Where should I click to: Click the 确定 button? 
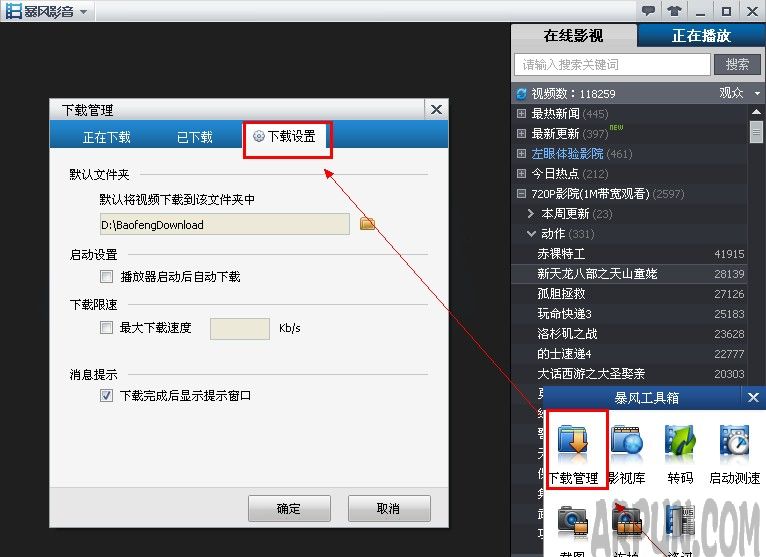coord(289,508)
